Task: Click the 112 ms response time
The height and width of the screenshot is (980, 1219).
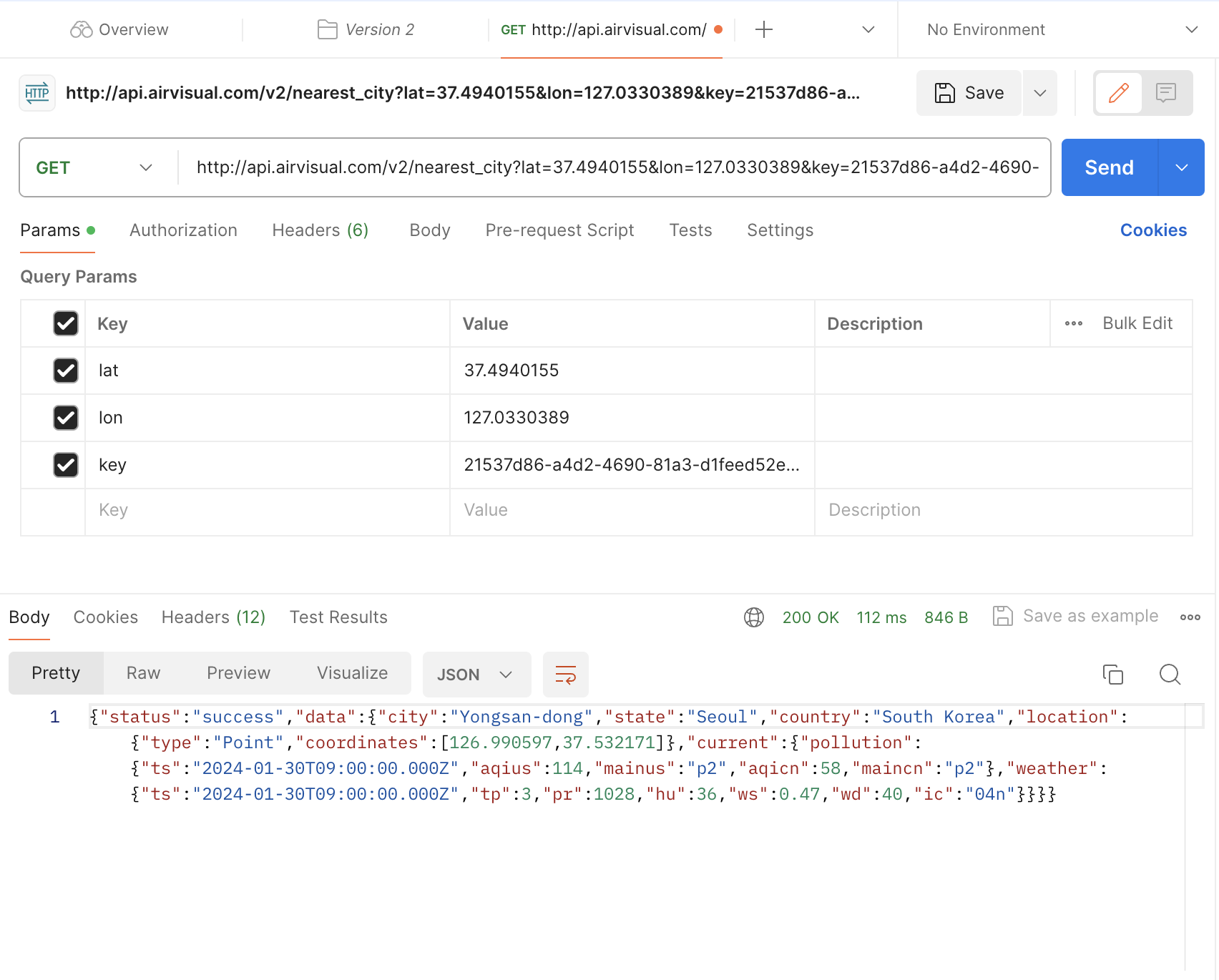Action: [881, 617]
